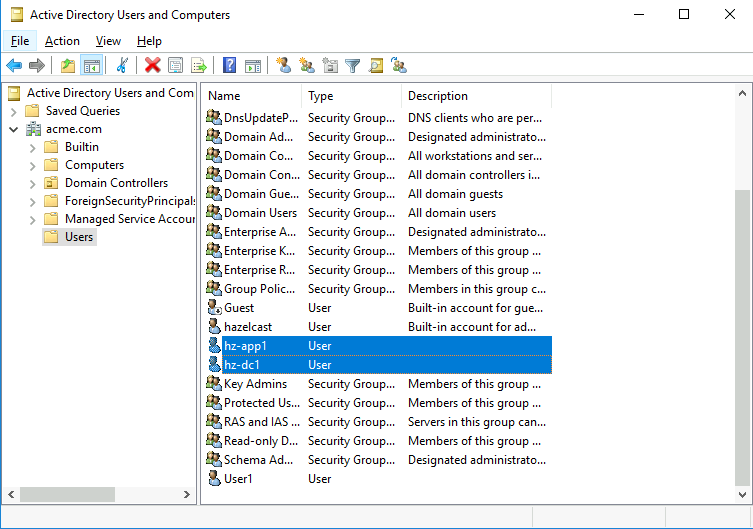The image size is (753, 529).
Task: Open Help with the question mark icon
Action: 229,66
